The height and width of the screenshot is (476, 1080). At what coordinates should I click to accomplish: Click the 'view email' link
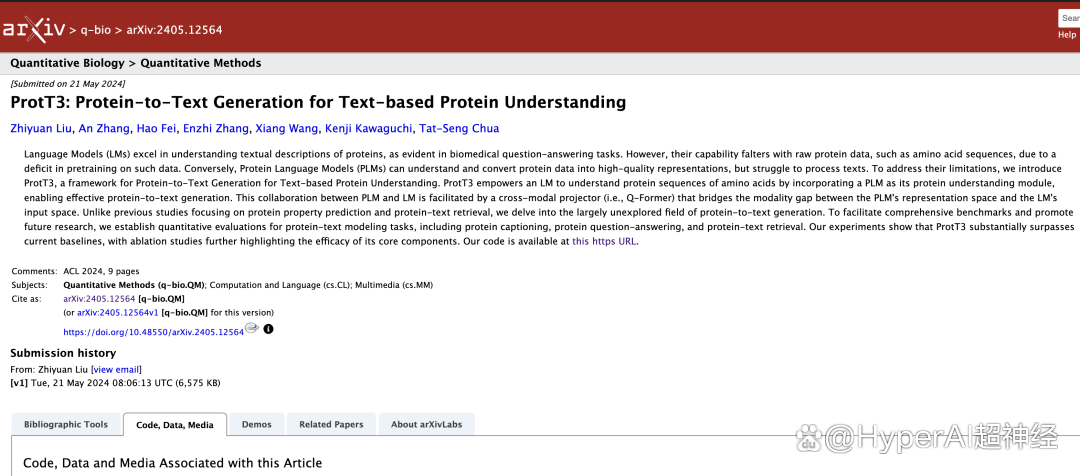[x=116, y=369]
